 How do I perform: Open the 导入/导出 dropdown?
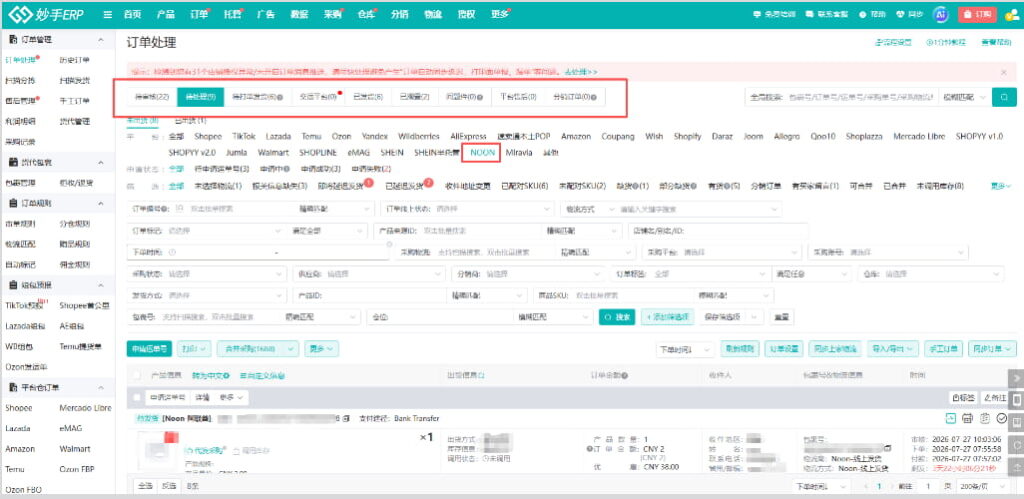[x=893, y=349]
